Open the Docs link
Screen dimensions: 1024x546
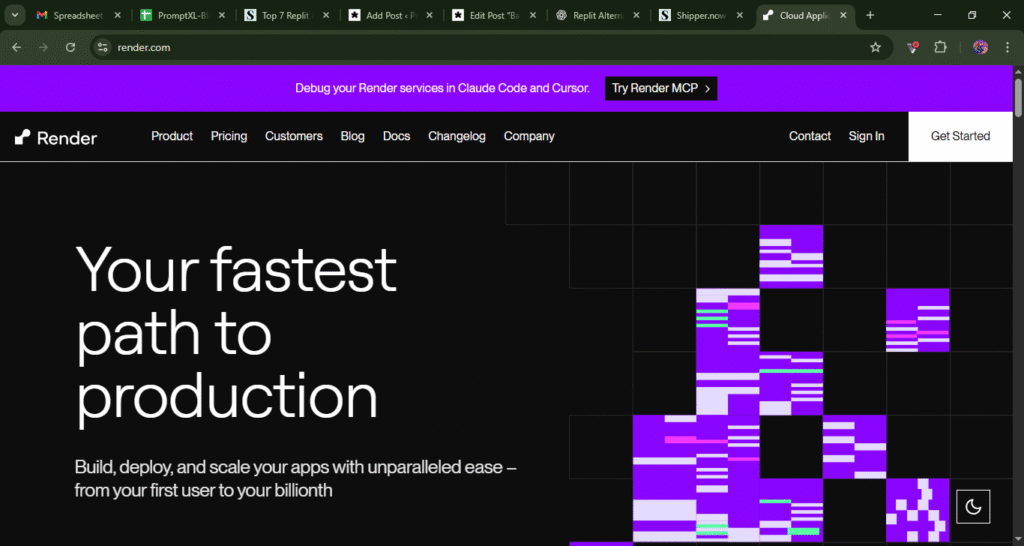point(396,136)
